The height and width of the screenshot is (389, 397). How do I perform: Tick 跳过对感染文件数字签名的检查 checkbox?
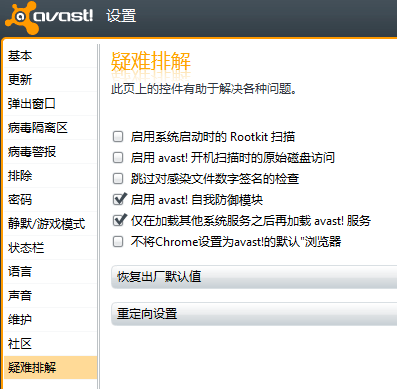118,179
